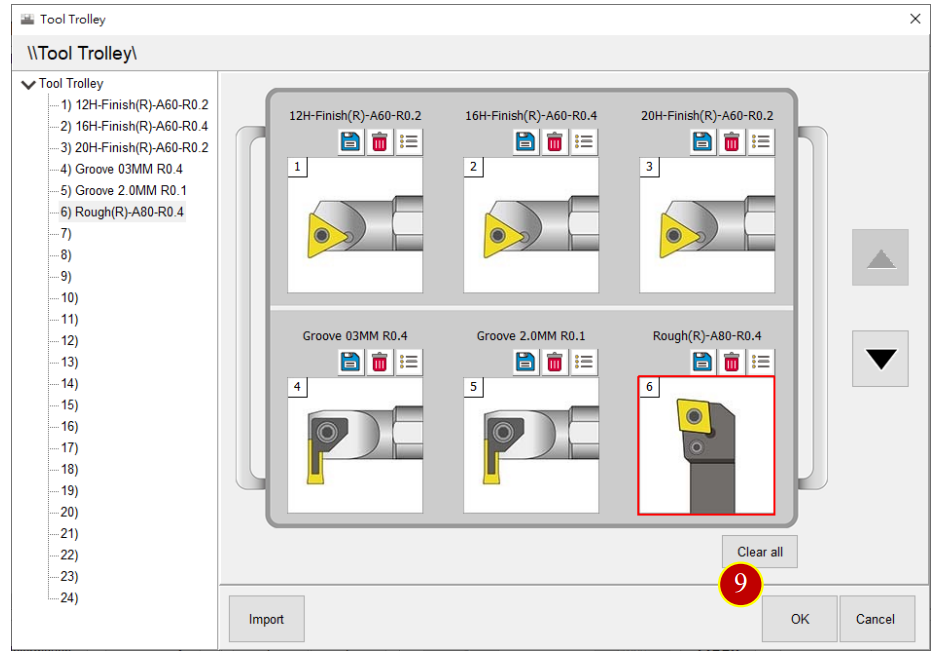
Task: Delete tool 16H-Finish(R)-A60-R0.4 via its trash icon
Action: pyautogui.click(x=554, y=142)
